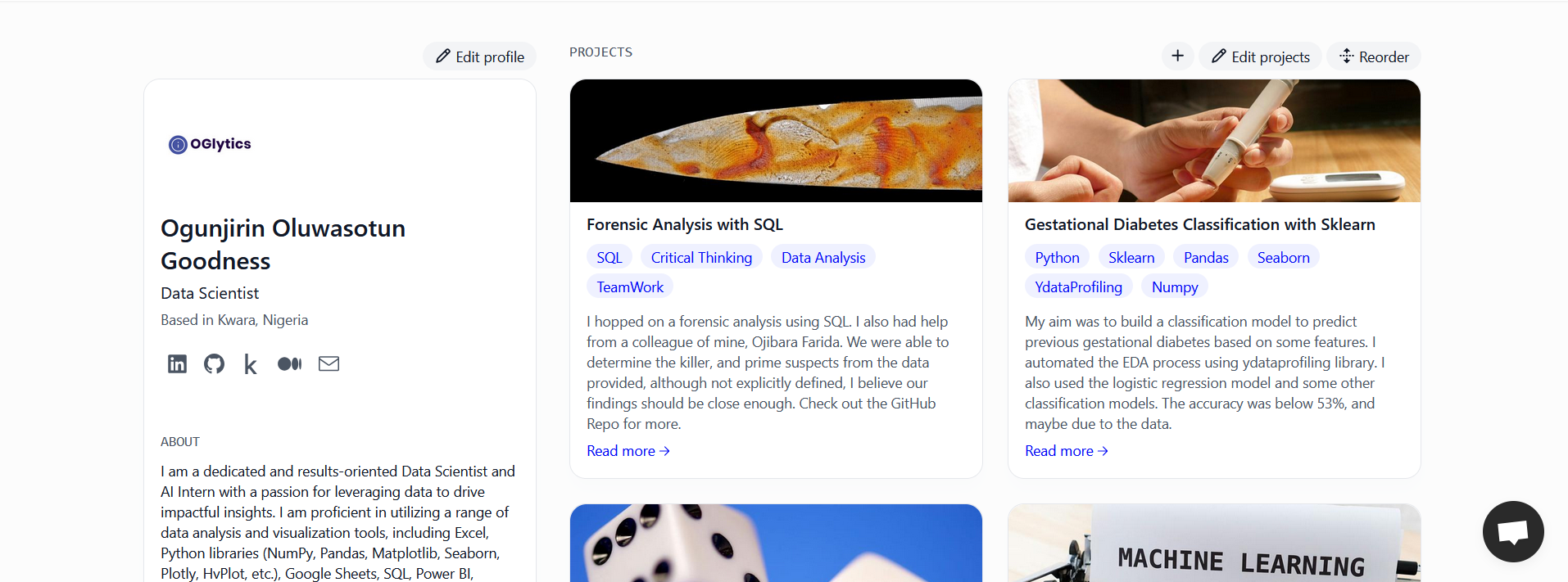Read more about Forensic Analysis project
This screenshot has width=1568, height=582.
(628, 451)
